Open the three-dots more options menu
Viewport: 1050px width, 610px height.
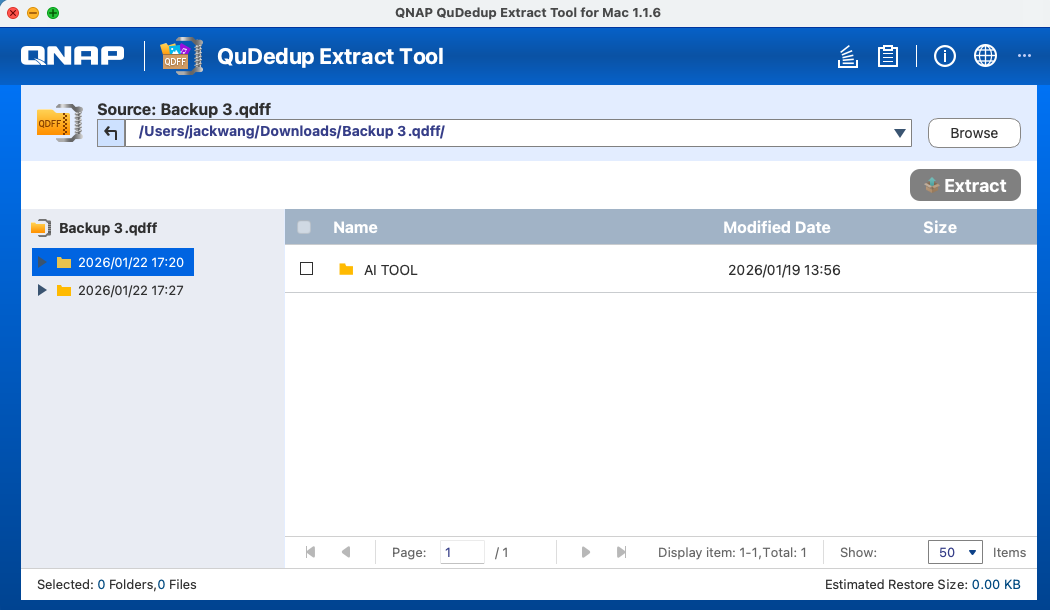(1023, 57)
